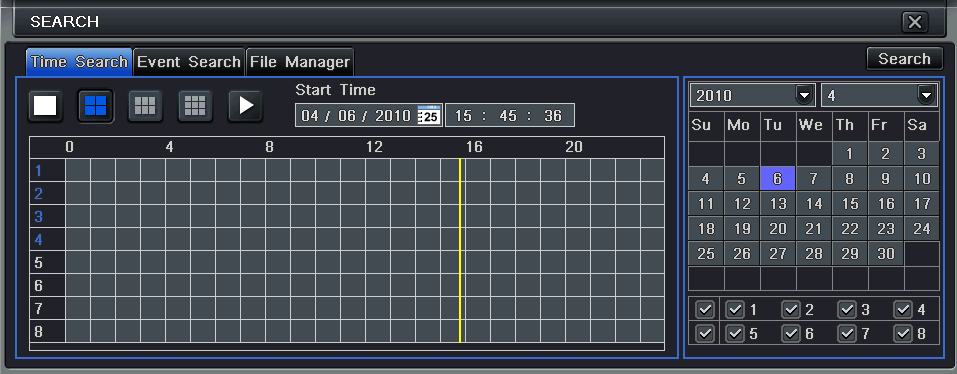Close the SEARCH window
Viewport: 957px width, 374px height.
click(914, 23)
